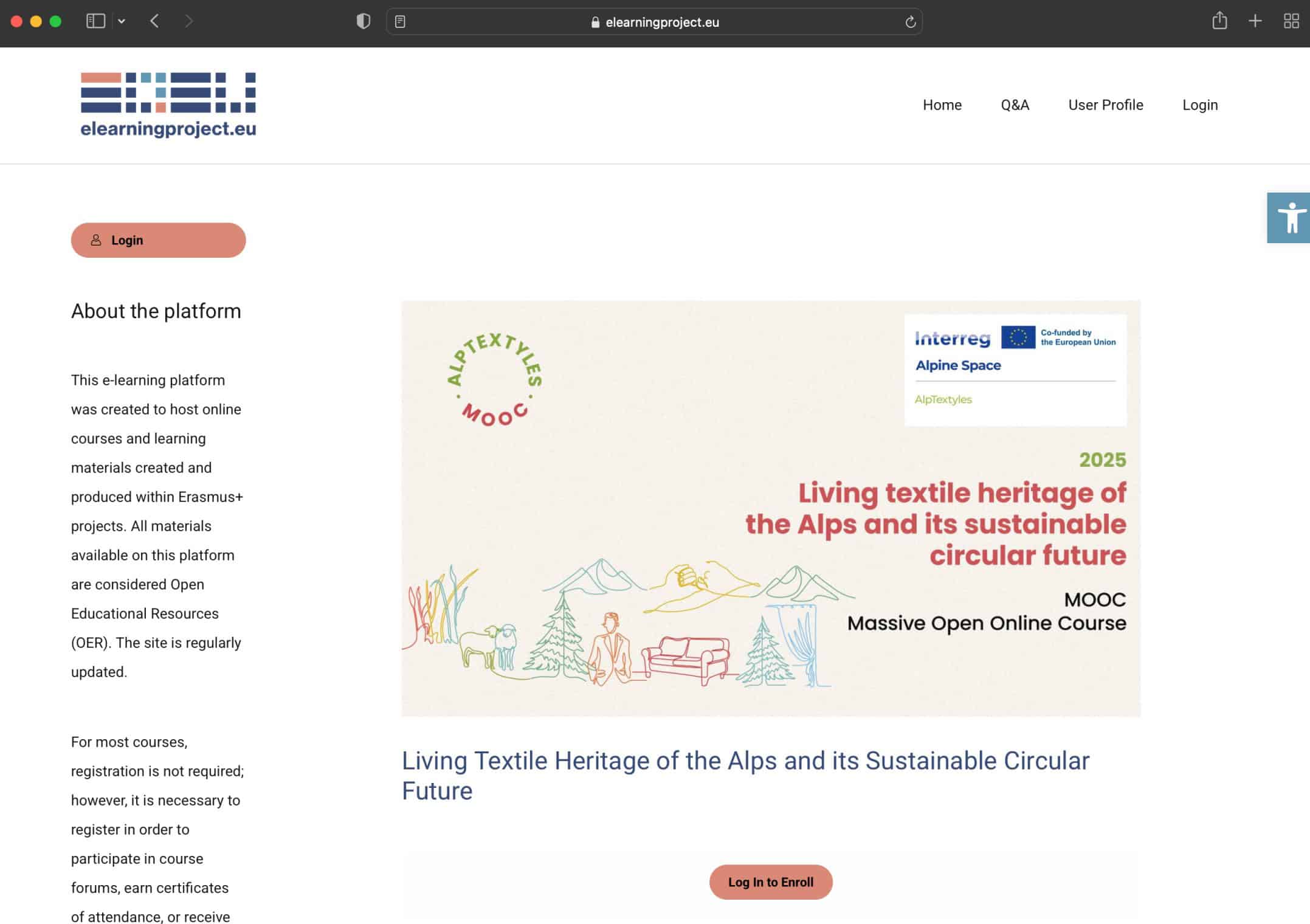Viewport: 1310px width, 924px height.
Task: Click the elearningproject.eu site logo
Action: pos(168,105)
